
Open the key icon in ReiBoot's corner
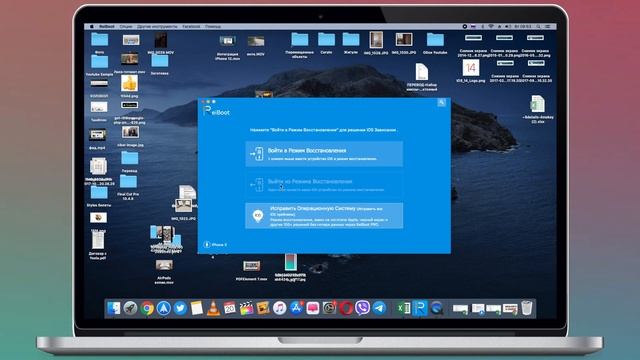pos(441,102)
